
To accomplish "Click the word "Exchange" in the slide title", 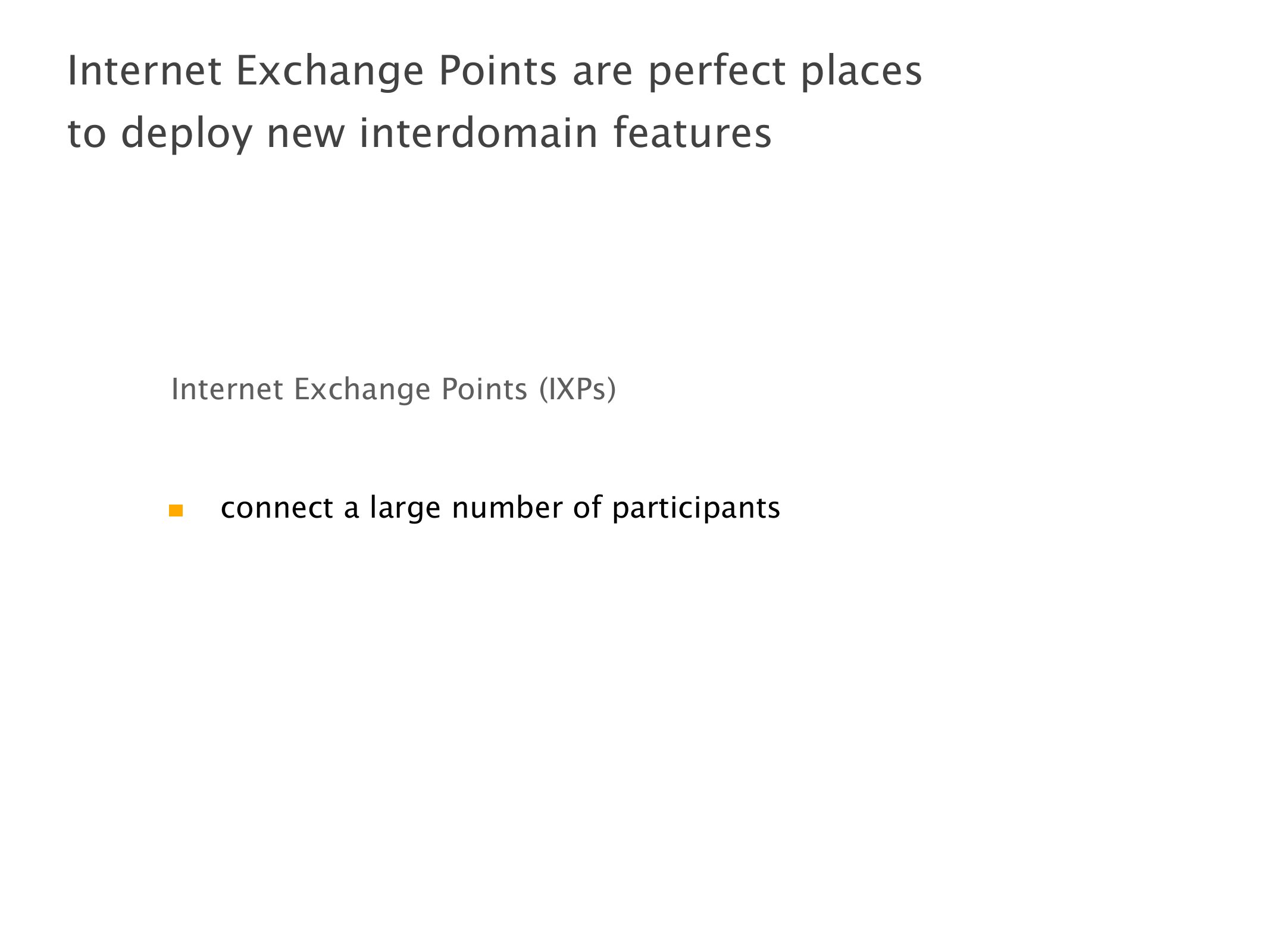I will point(330,71).
